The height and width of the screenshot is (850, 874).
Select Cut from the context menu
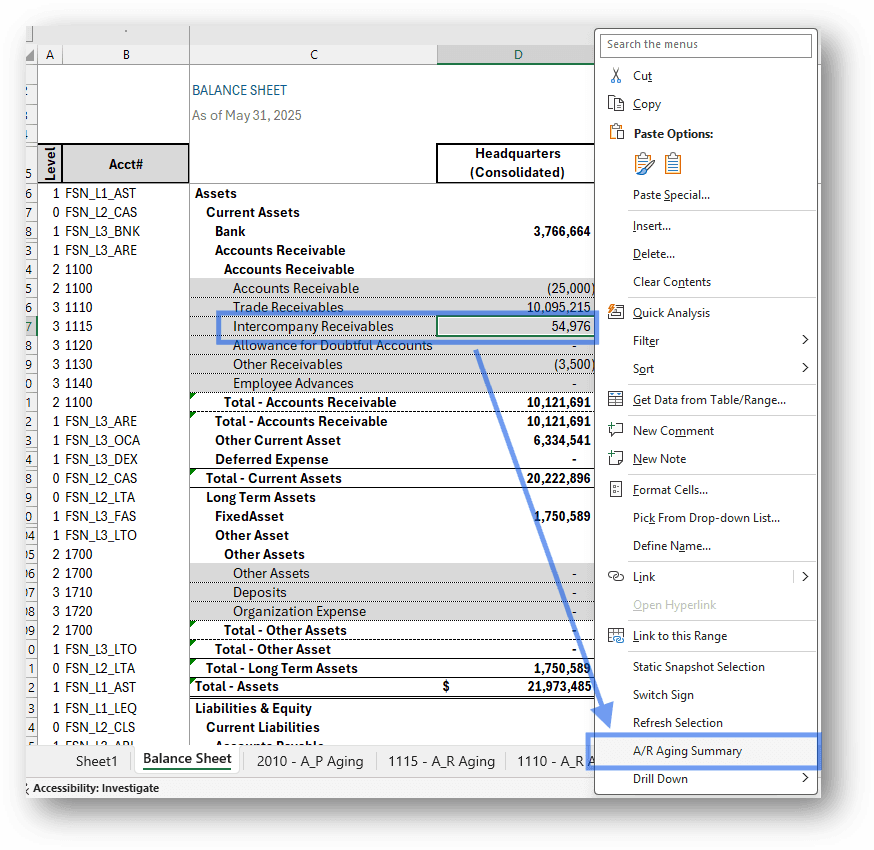tap(642, 76)
